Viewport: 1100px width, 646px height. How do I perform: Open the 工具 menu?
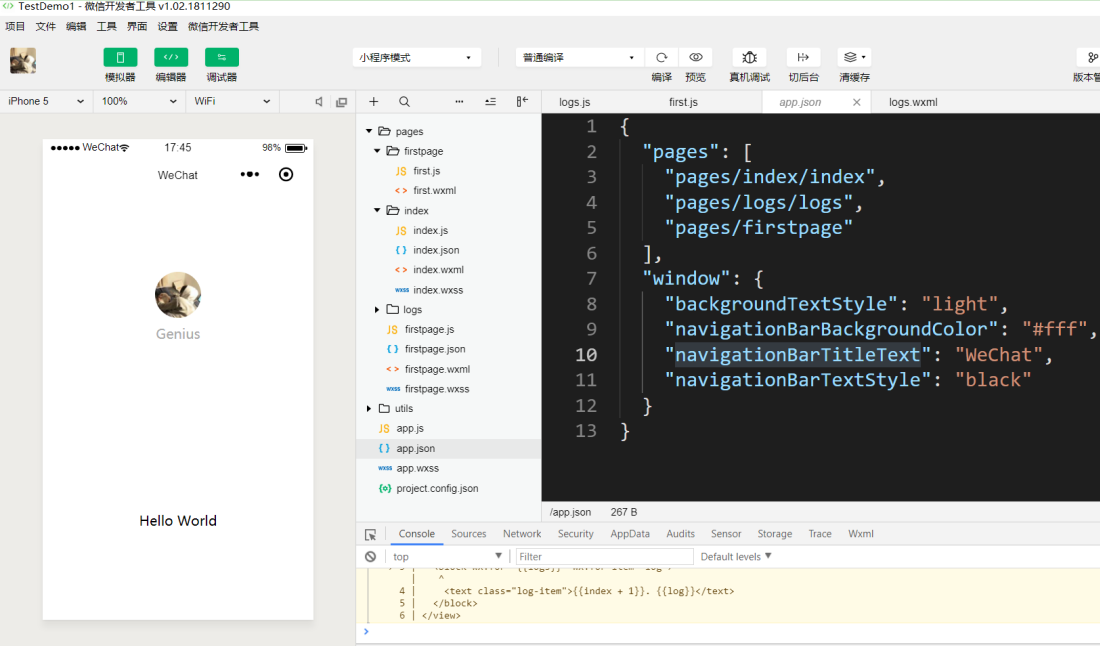pos(107,27)
